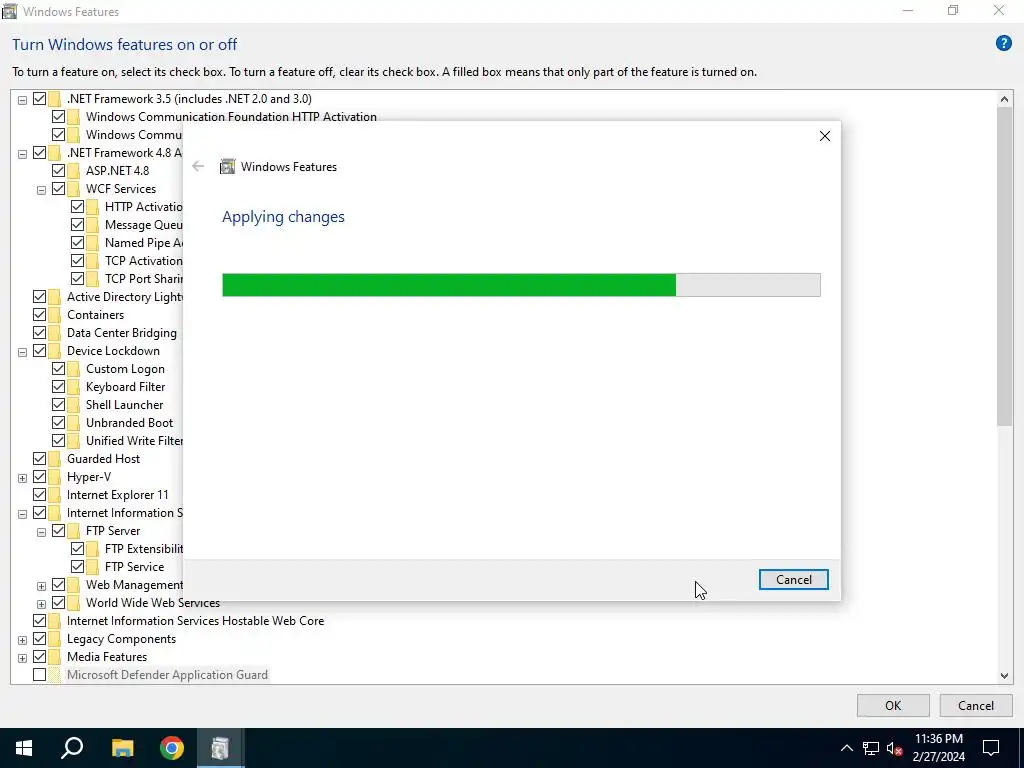Click the feature list scroll up arrow
The height and width of the screenshot is (768, 1024).
click(x=1004, y=99)
